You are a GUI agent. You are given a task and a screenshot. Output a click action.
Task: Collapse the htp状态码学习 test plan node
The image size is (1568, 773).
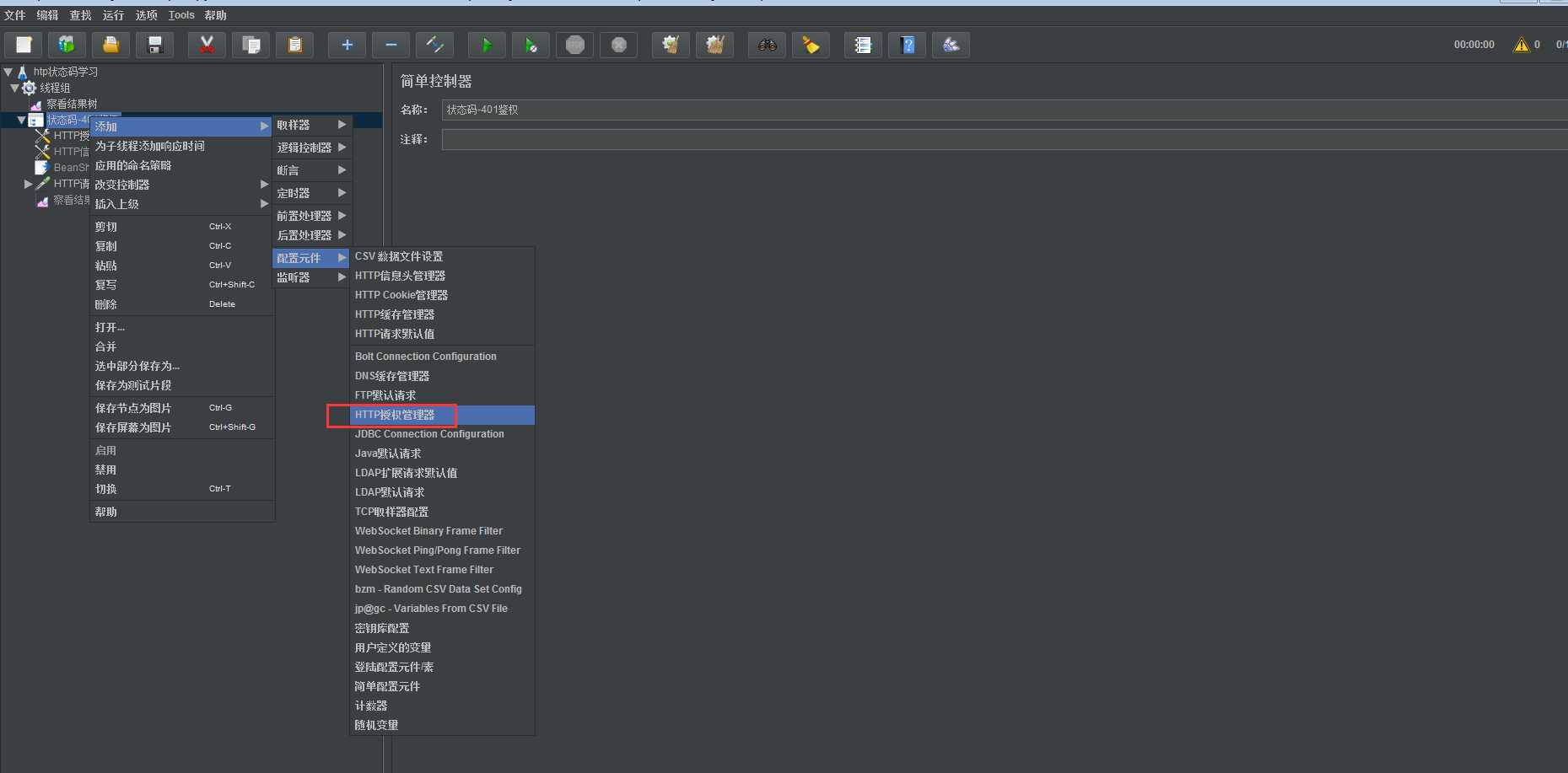pos(8,72)
